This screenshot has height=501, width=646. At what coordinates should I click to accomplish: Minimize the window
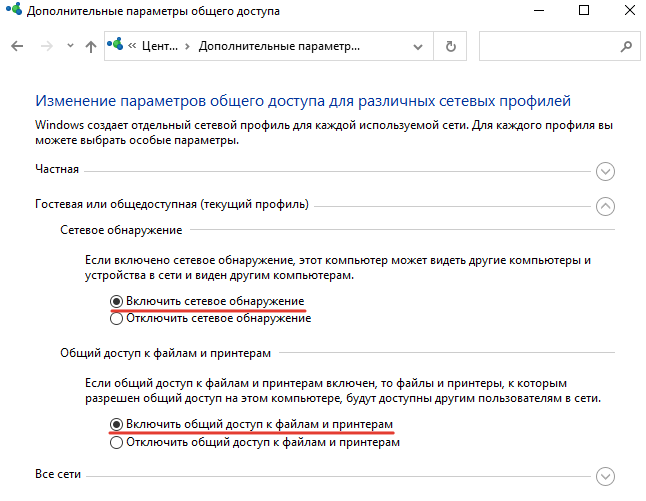(539, 10)
